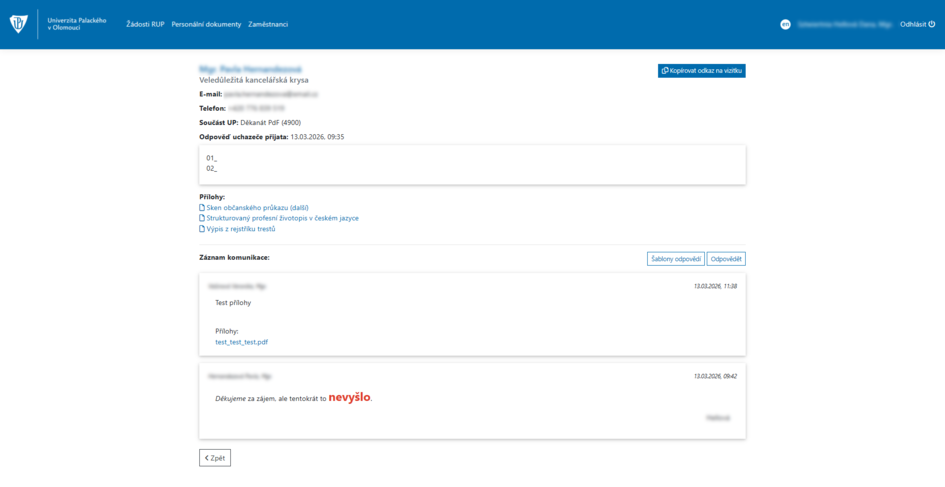Log out via Odhlásit link
Viewport: 945px width, 487px height.
[913, 25]
